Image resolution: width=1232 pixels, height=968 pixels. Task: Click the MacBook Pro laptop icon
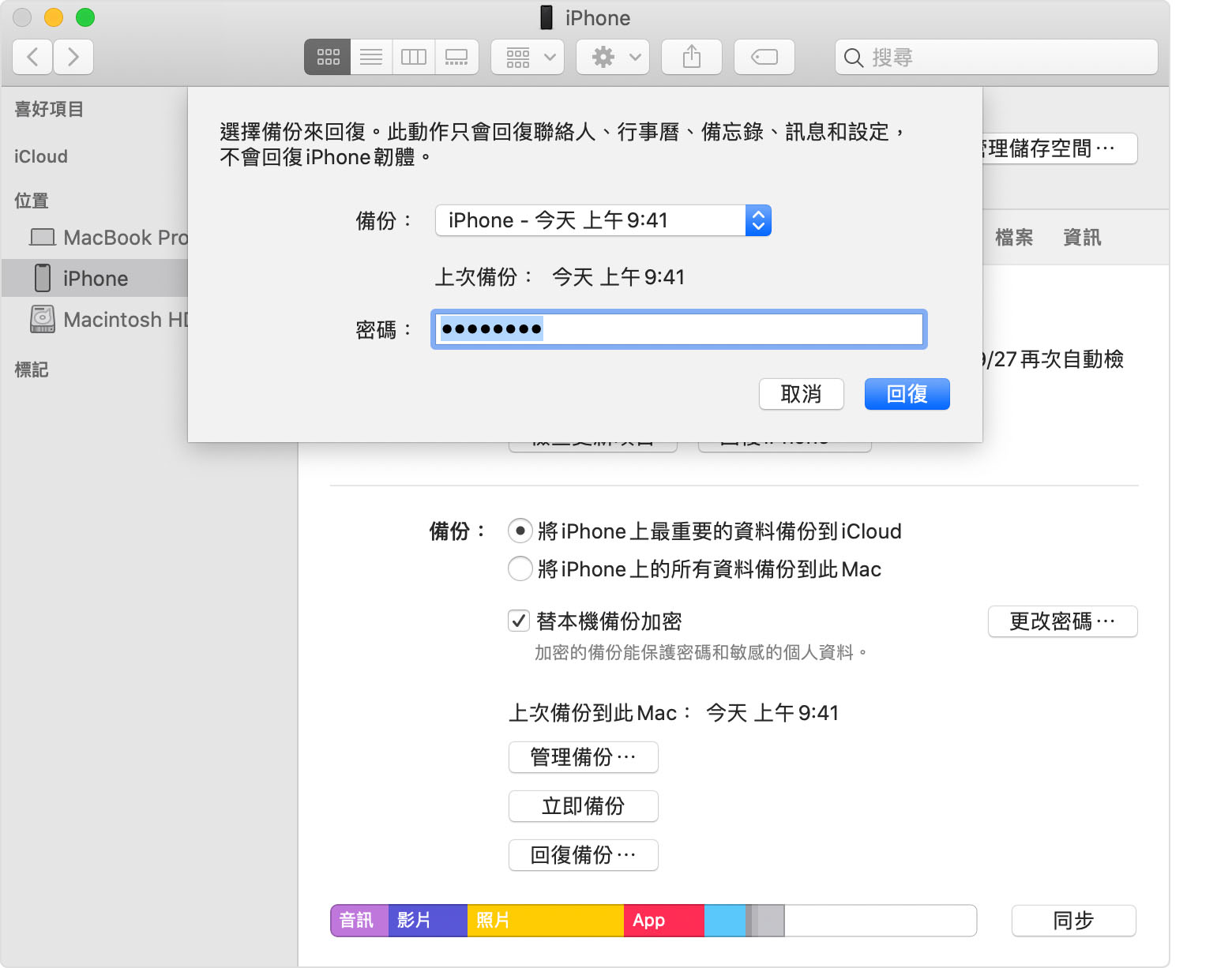coord(43,237)
